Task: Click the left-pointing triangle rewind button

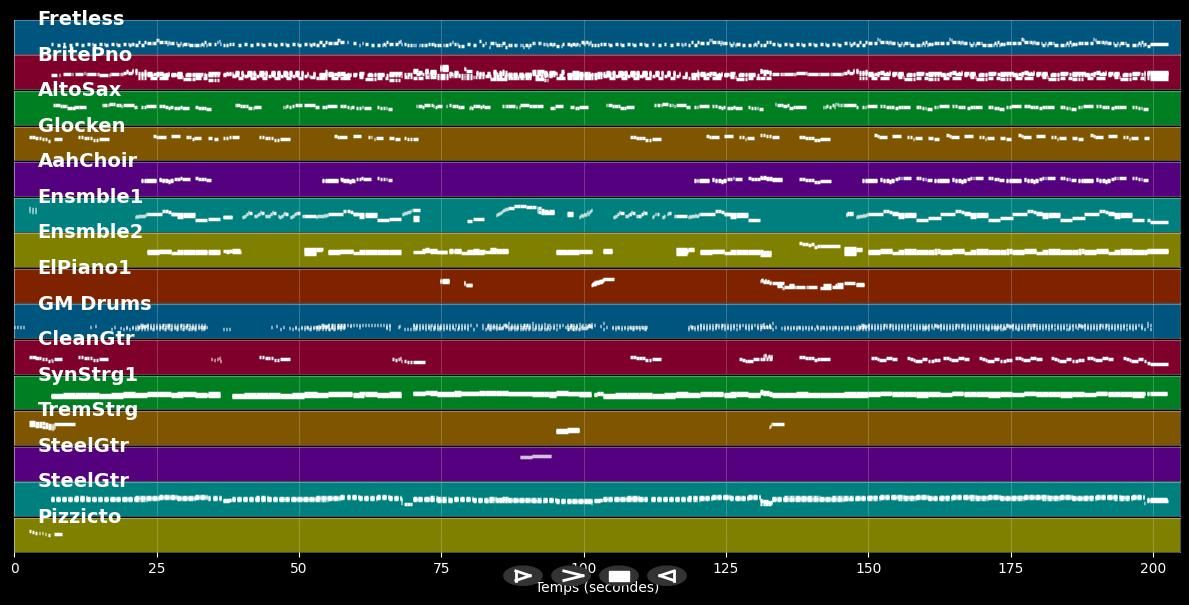Action: pos(667,576)
